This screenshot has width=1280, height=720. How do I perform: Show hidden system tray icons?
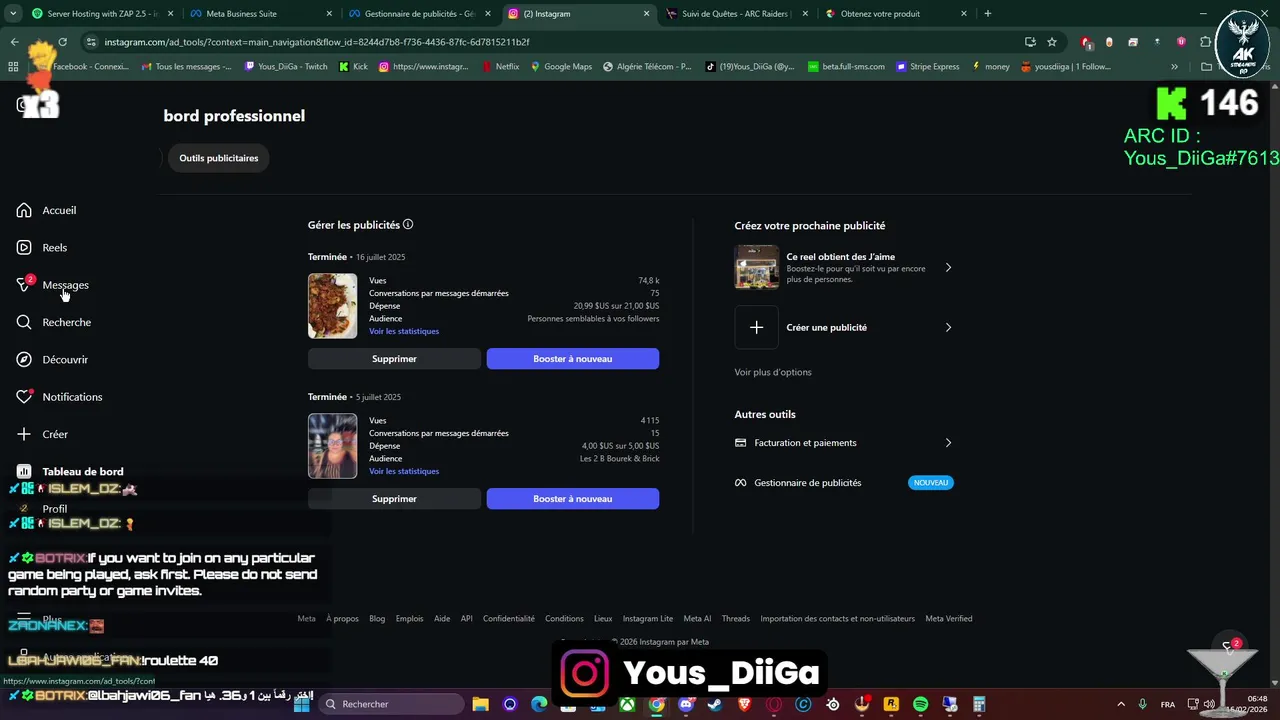1120,704
